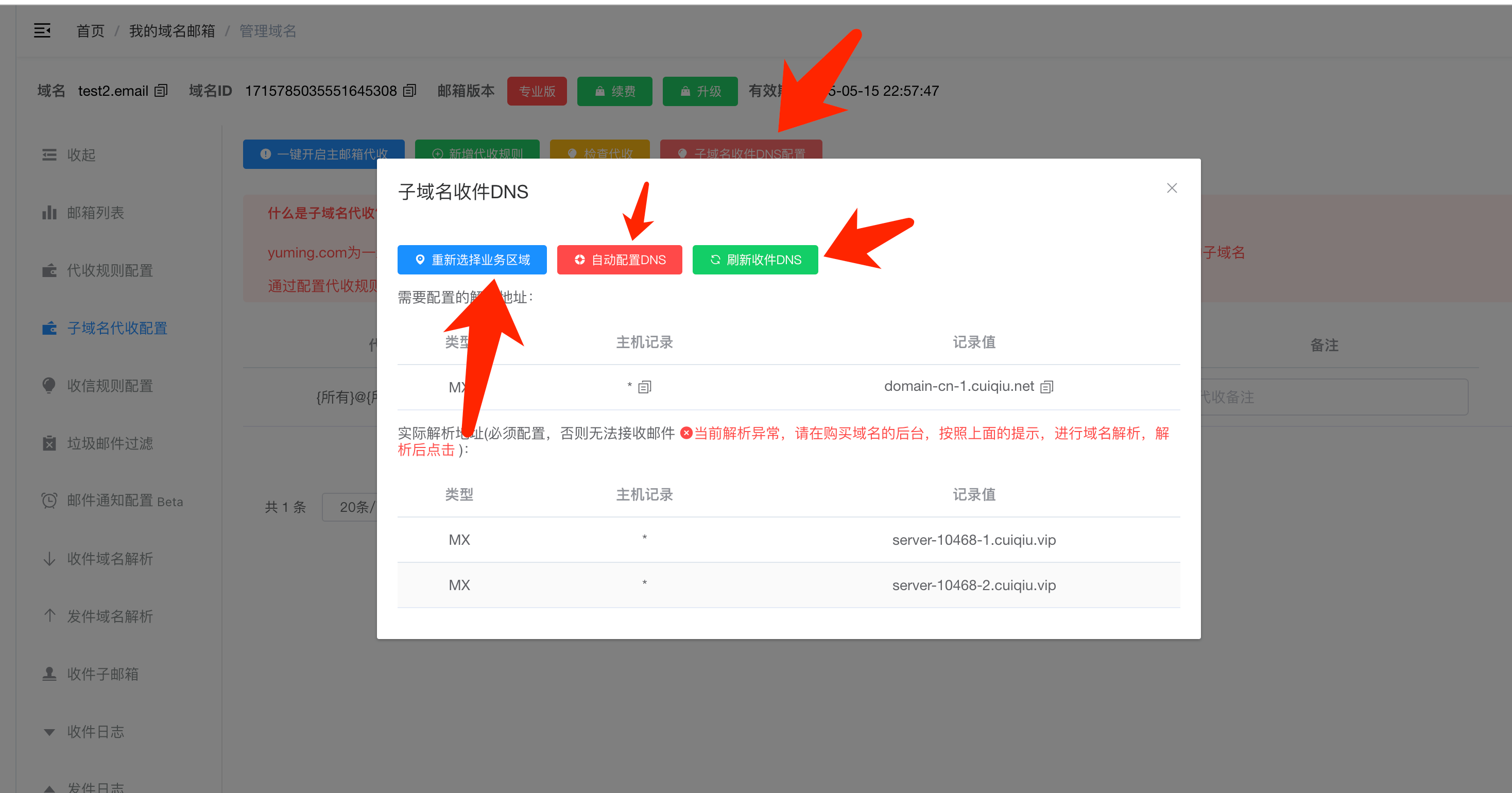Select 子域名代收配置 sidebar item
The width and height of the screenshot is (1512, 793).
tap(105, 328)
